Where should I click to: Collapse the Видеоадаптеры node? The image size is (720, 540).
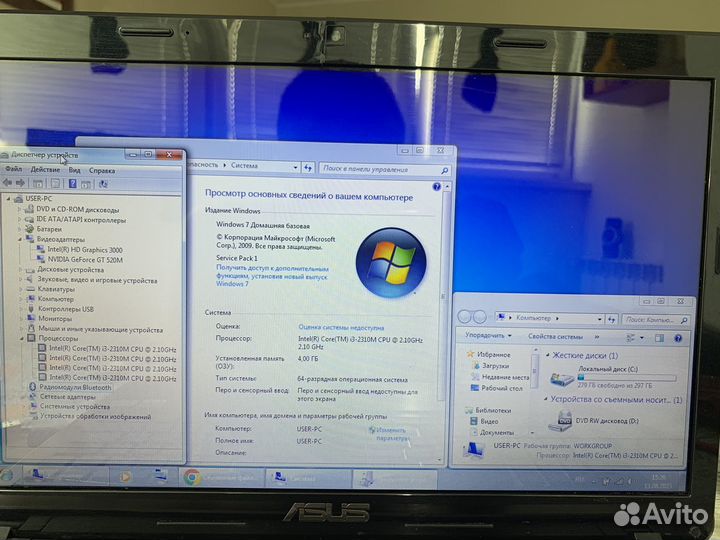tap(20, 239)
